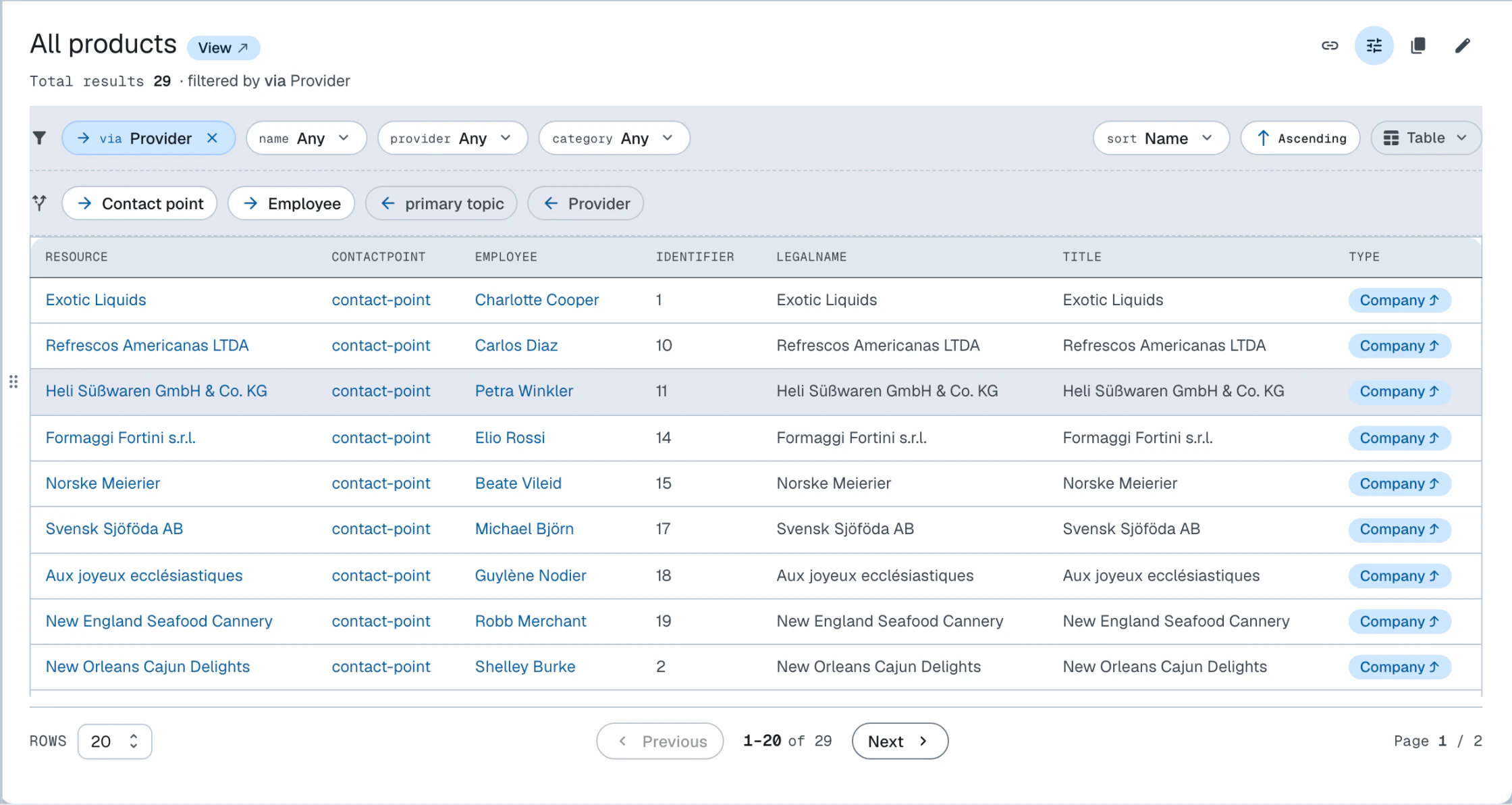Open the Exotic Liquids resource link

click(96, 300)
